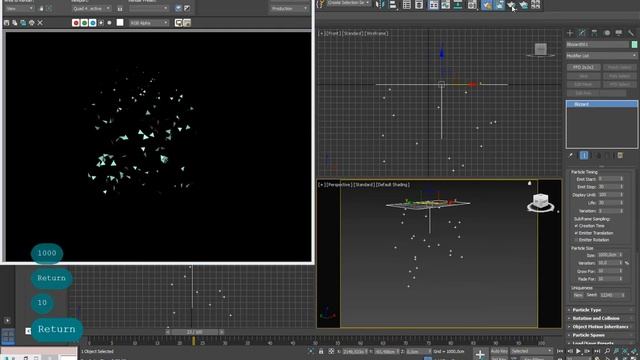Click the Perspective viewport ViewCube
Image resolution: width=640 pixels, height=360 pixels.
[540, 202]
